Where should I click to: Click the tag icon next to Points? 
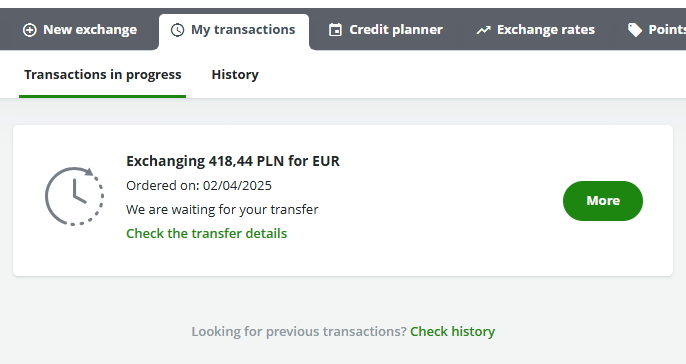(635, 30)
